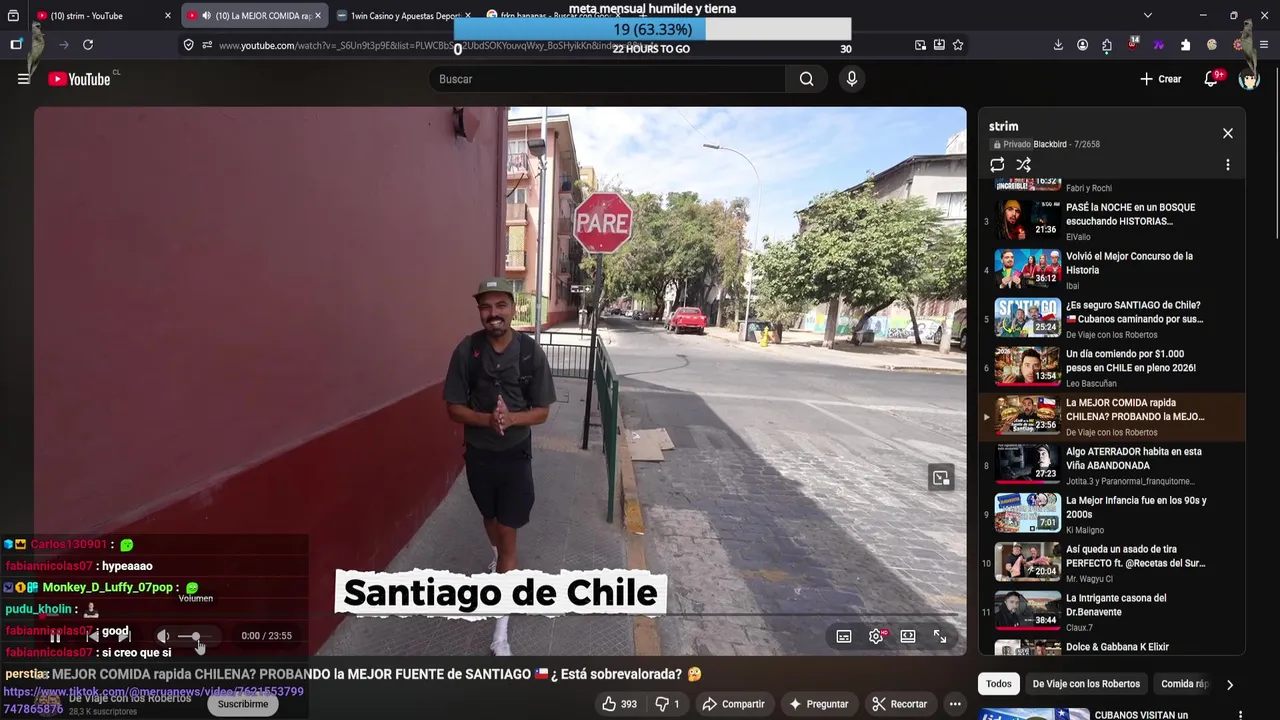The width and height of the screenshot is (1280, 720).
Task: Toggle playlist shuffle mode
Action: pyautogui.click(x=1023, y=165)
